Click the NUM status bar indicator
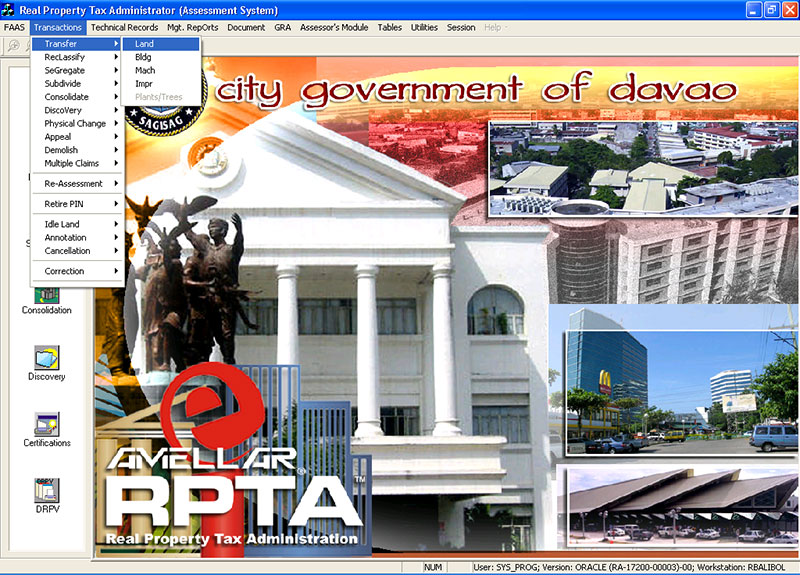The image size is (800, 575). point(433,567)
